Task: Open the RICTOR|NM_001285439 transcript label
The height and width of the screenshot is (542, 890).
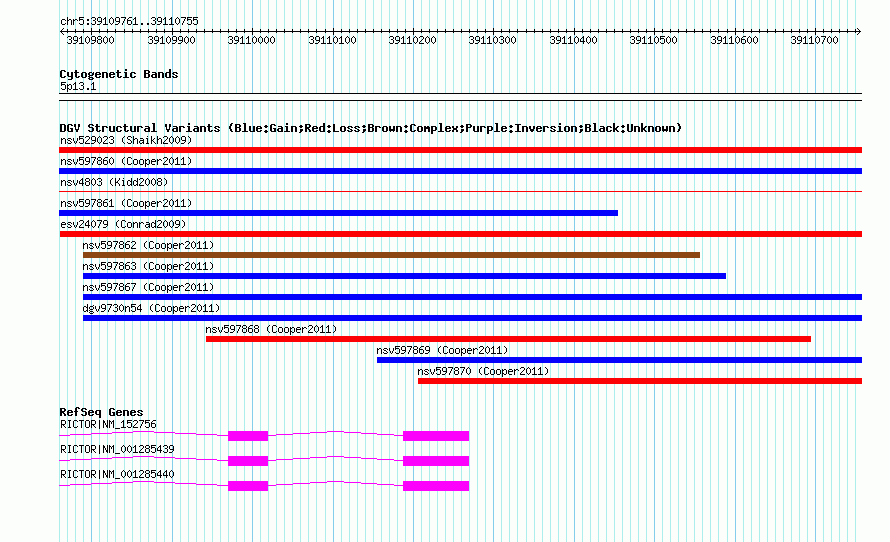Action: pyautogui.click(x=117, y=449)
